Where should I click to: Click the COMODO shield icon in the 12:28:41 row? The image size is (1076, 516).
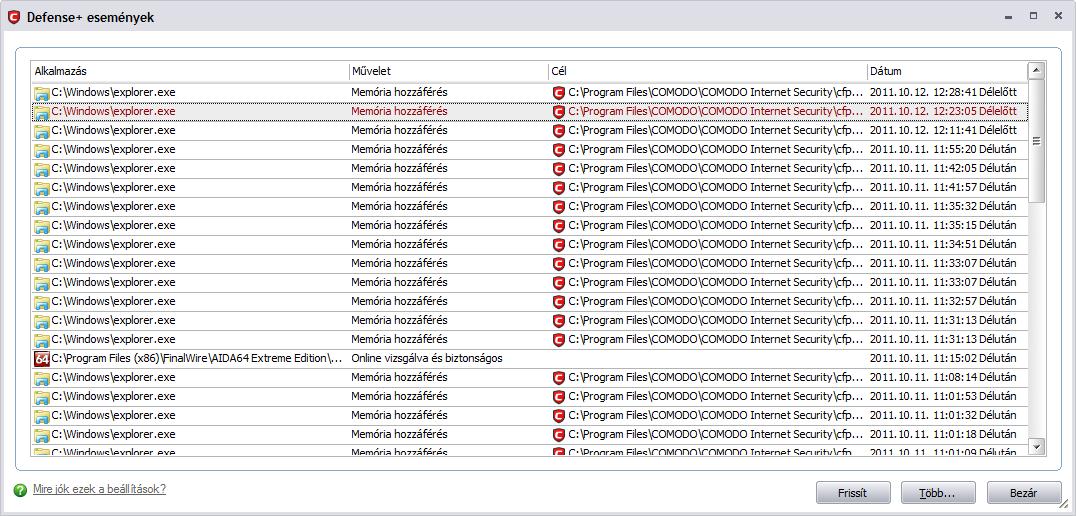click(x=559, y=93)
